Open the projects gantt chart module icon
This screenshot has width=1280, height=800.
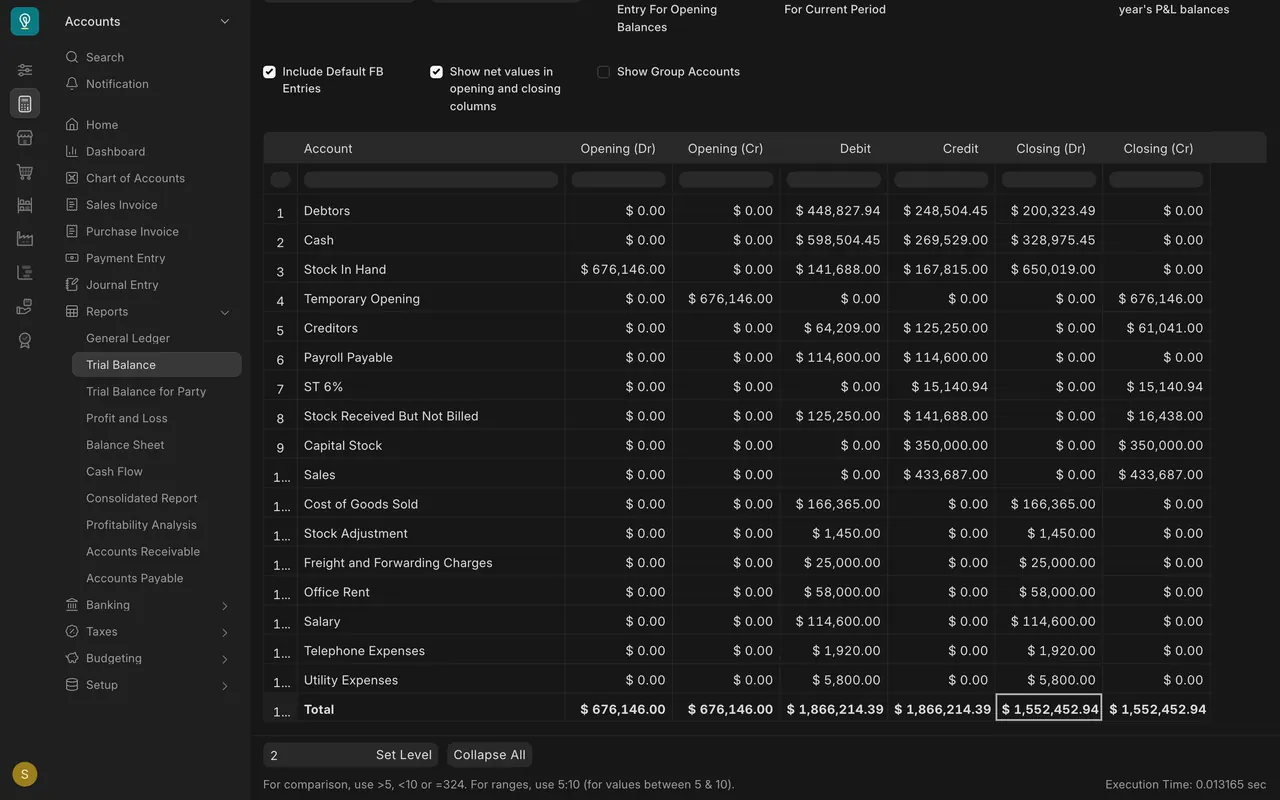25,273
